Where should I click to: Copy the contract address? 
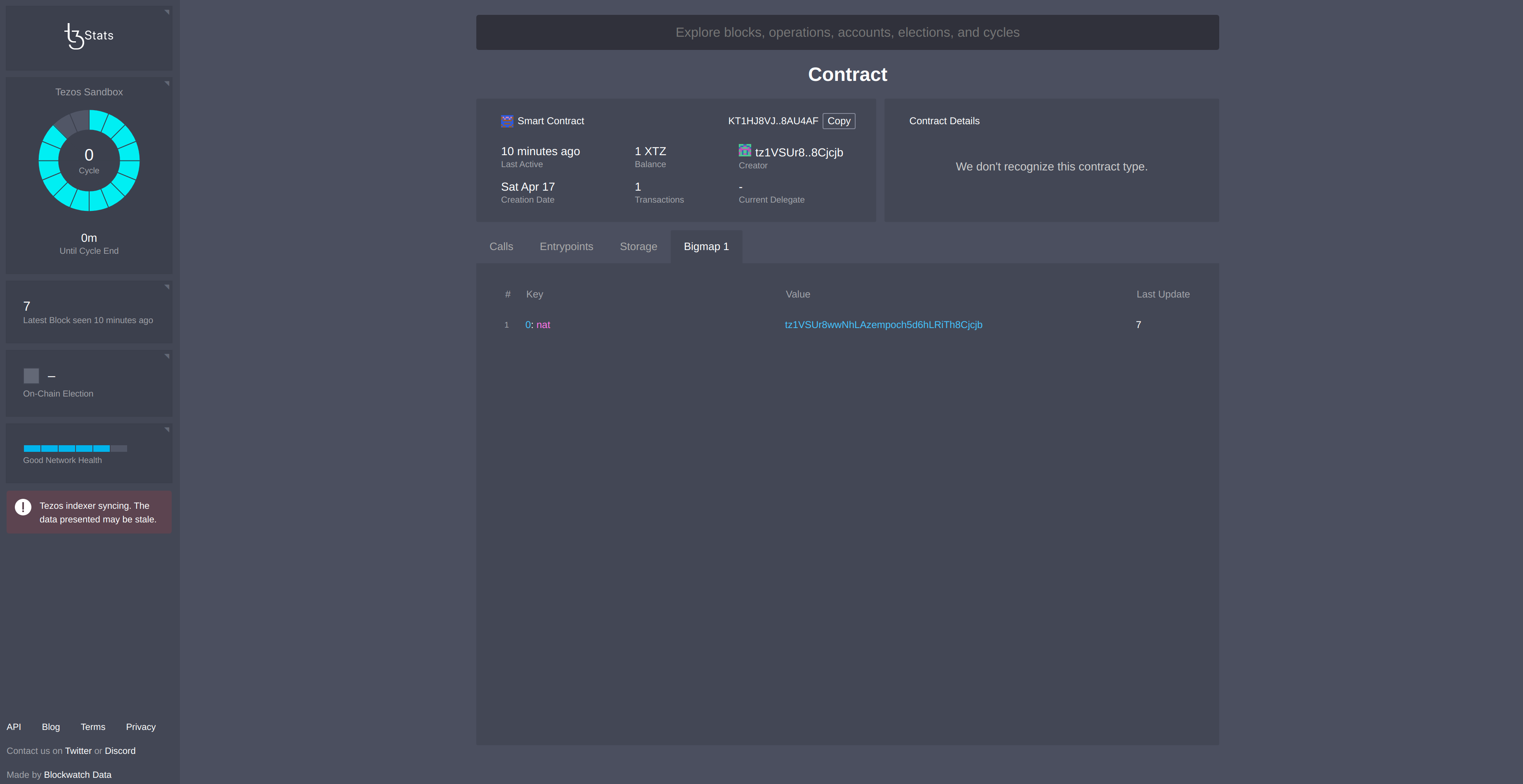pyautogui.click(x=838, y=121)
